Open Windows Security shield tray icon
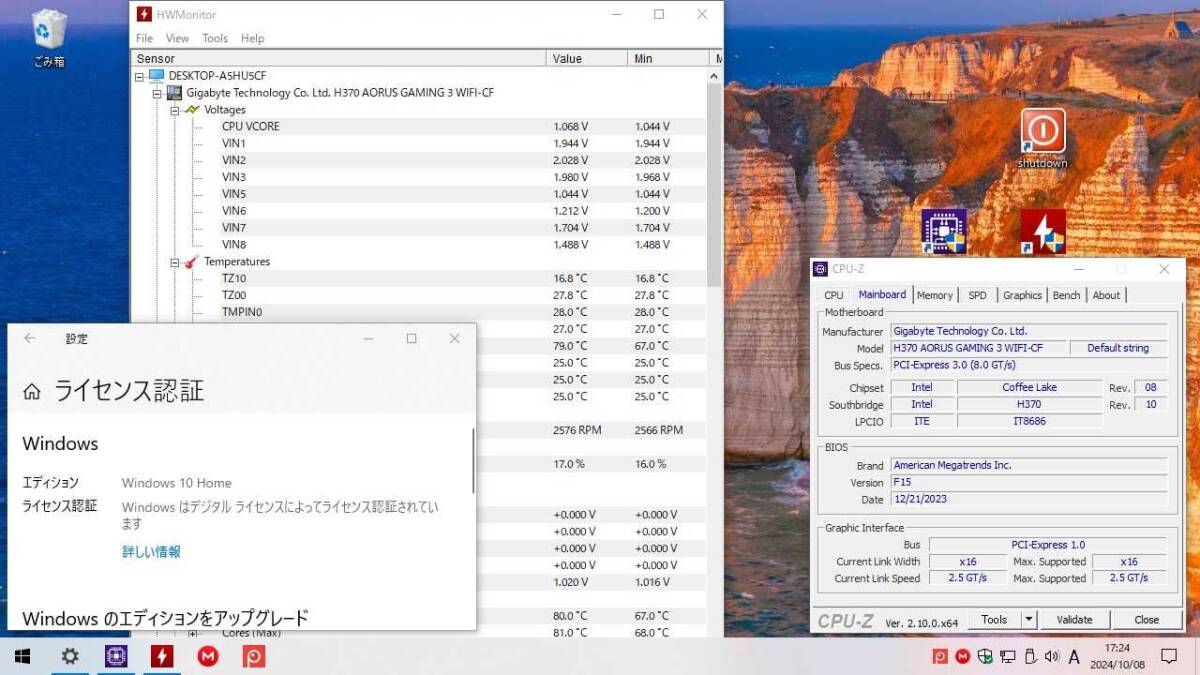Viewport: 1200px width, 675px height. tap(985, 657)
